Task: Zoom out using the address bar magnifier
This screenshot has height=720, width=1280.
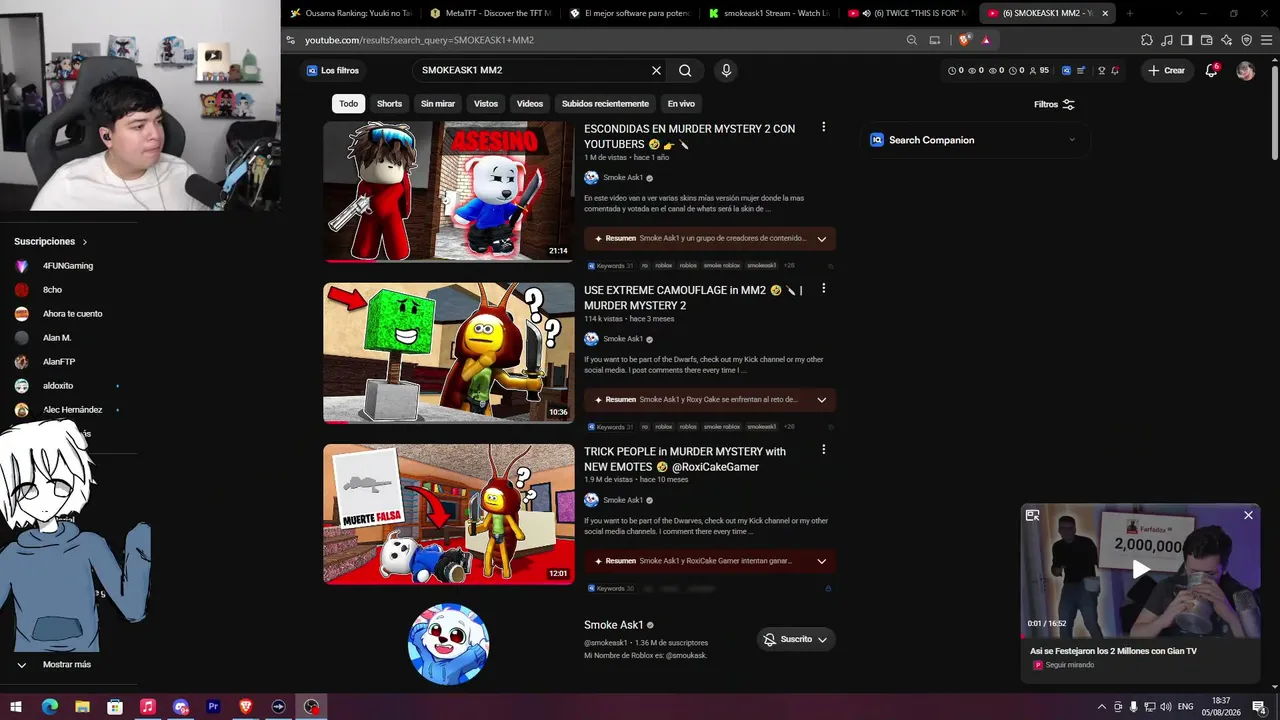Action: point(911,40)
